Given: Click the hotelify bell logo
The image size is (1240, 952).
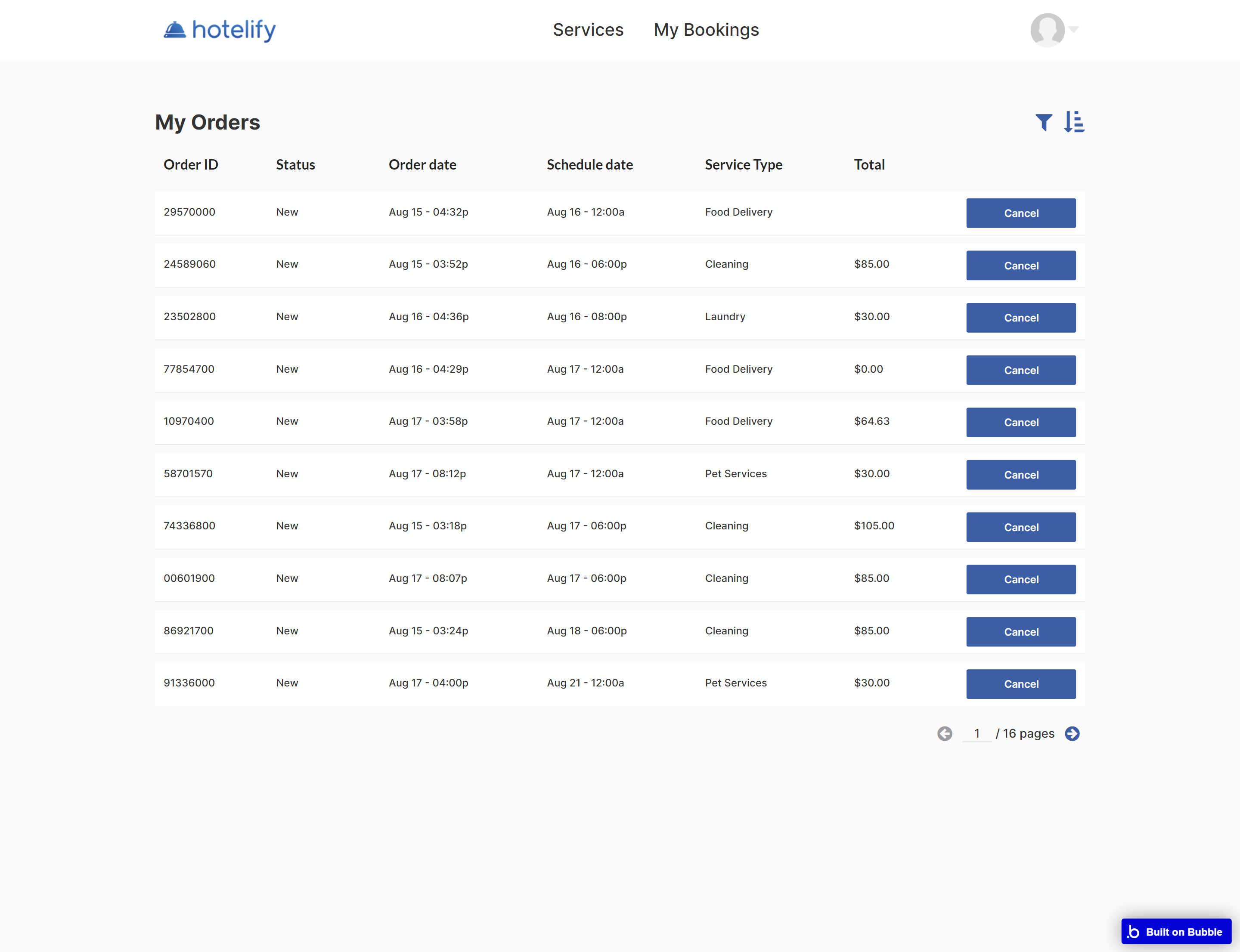Looking at the screenshot, I should 175,29.
